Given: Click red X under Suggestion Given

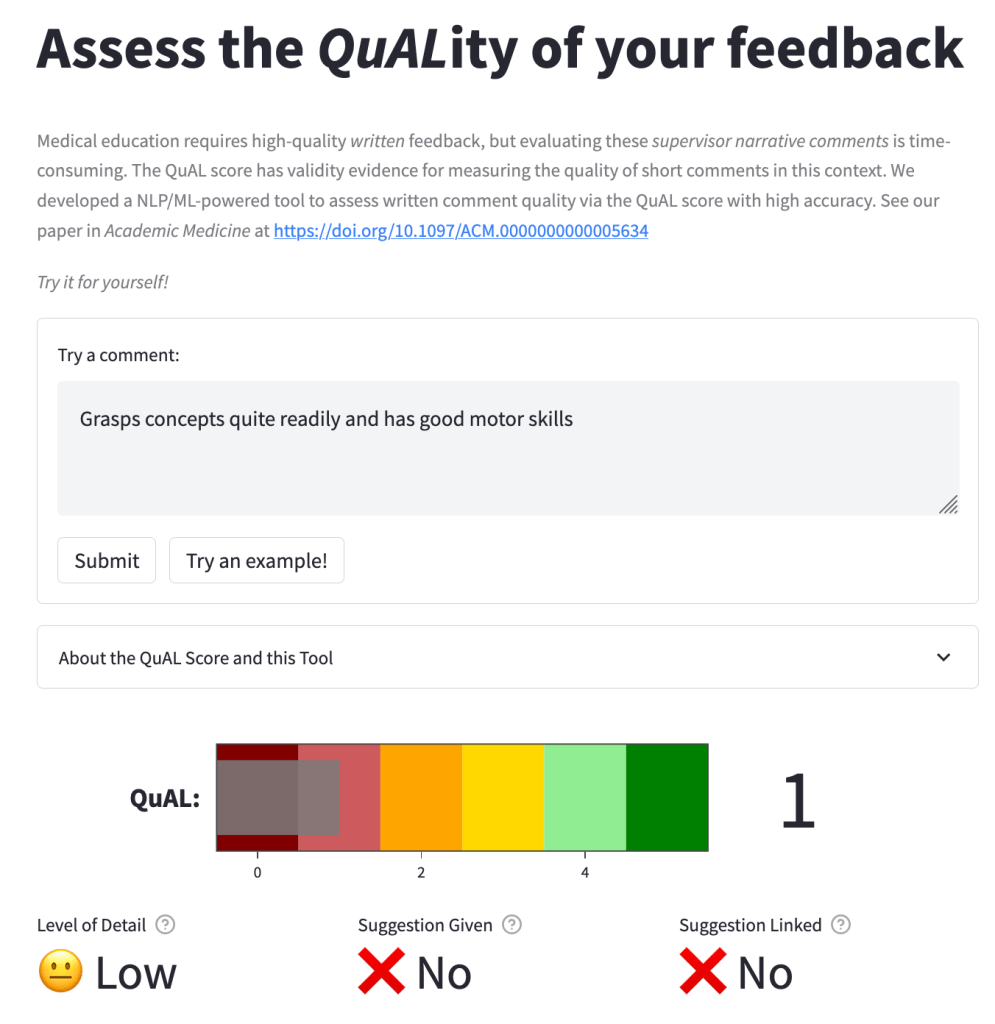Looking at the screenshot, I should 381,972.
